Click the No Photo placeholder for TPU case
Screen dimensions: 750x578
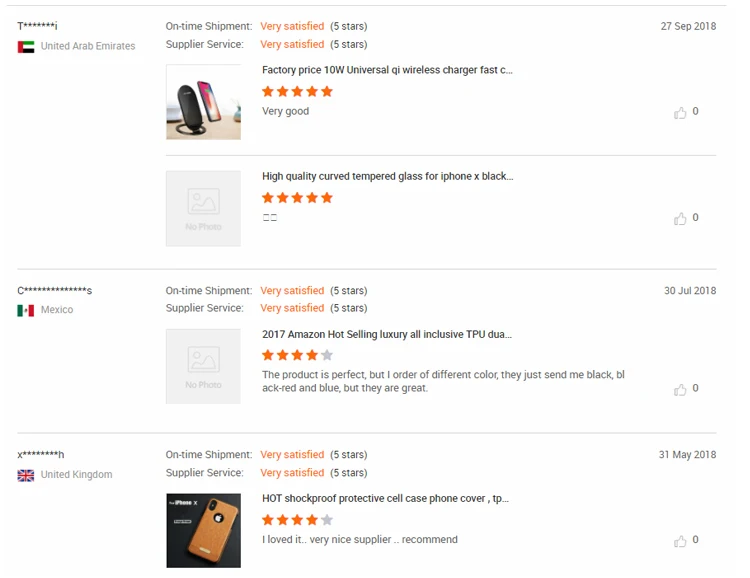[x=203, y=366]
